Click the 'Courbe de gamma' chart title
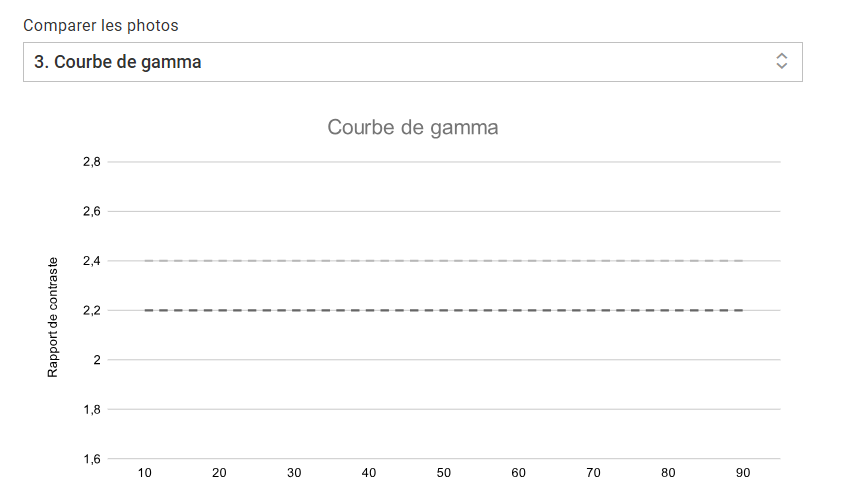The image size is (851, 491). click(413, 128)
